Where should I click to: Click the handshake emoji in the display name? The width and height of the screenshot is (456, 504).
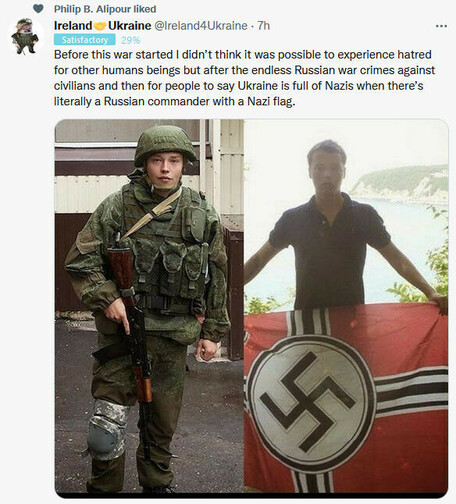[x=100, y=26]
